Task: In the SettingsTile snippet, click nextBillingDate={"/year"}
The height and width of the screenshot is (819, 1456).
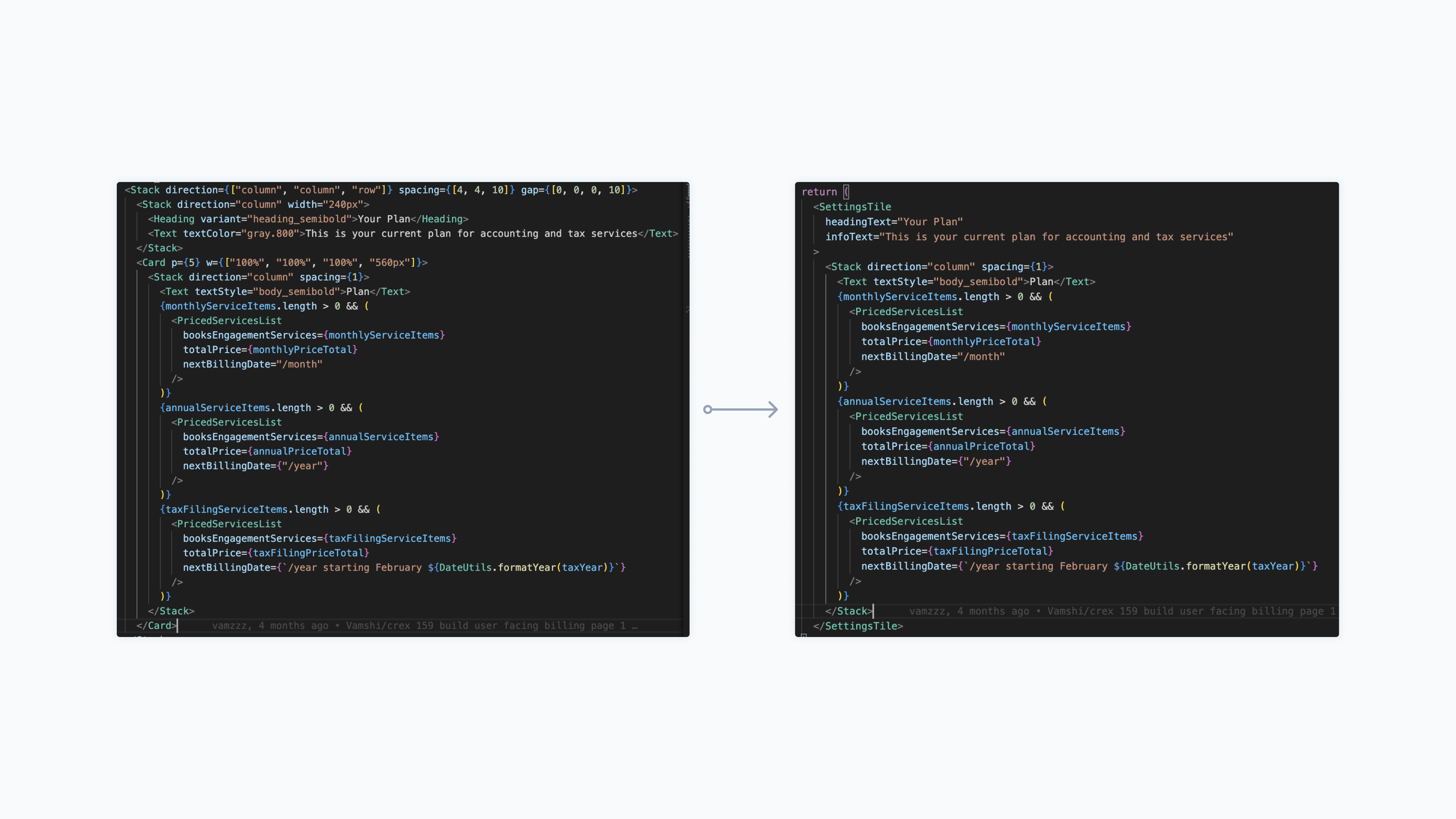Action: coord(937,461)
